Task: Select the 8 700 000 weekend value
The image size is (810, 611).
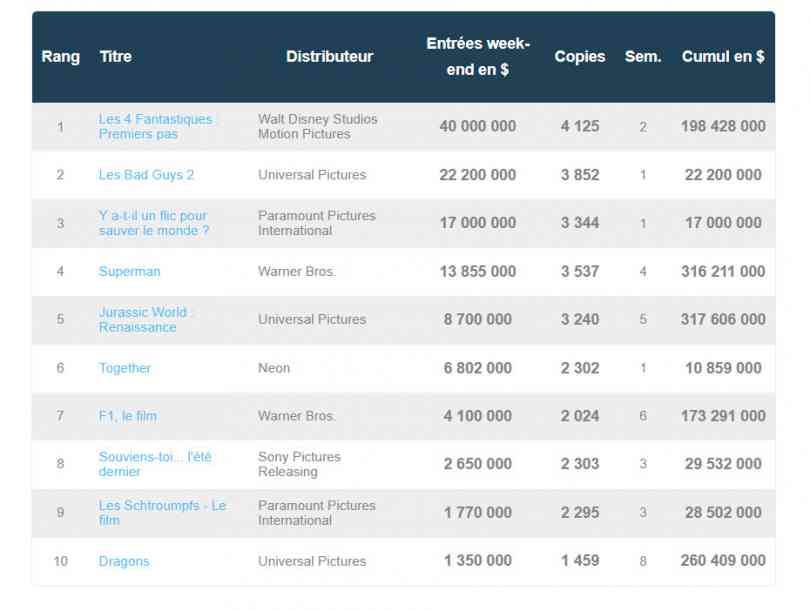Action: (x=478, y=320)
